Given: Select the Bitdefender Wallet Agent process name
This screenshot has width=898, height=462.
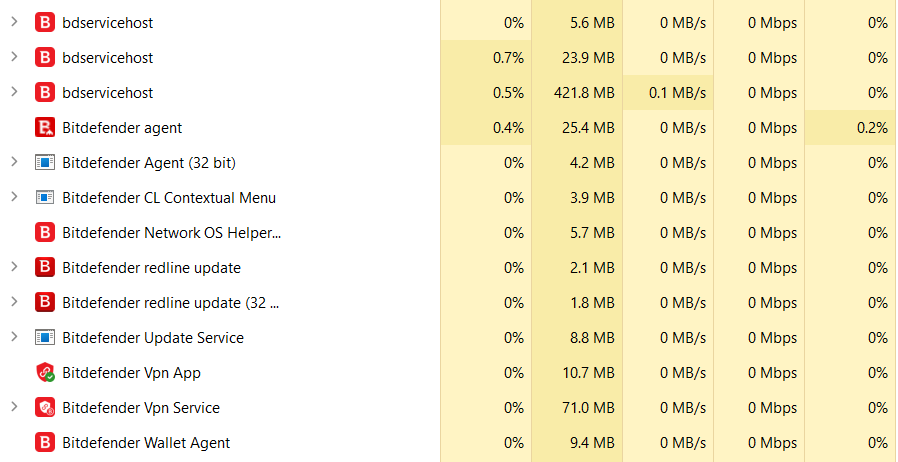Looking at the screenshot, I should click(x=146, y=443).
